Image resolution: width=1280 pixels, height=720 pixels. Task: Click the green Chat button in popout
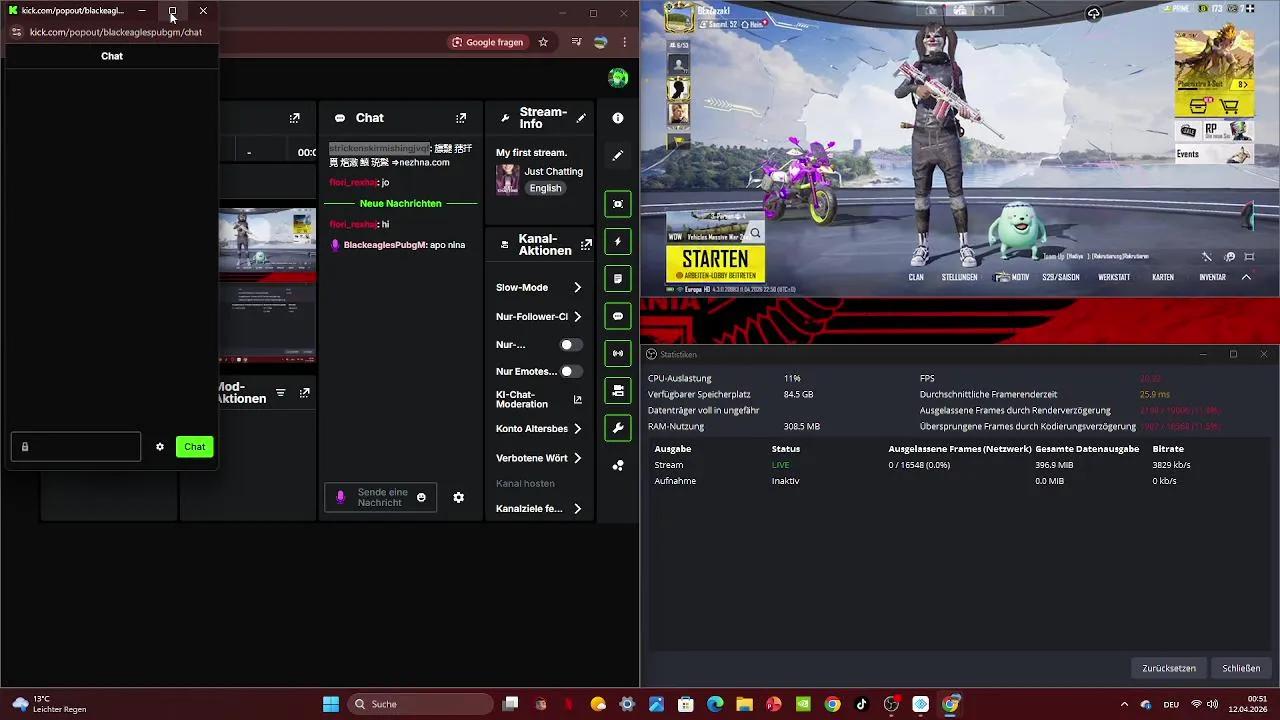[195, 447]
